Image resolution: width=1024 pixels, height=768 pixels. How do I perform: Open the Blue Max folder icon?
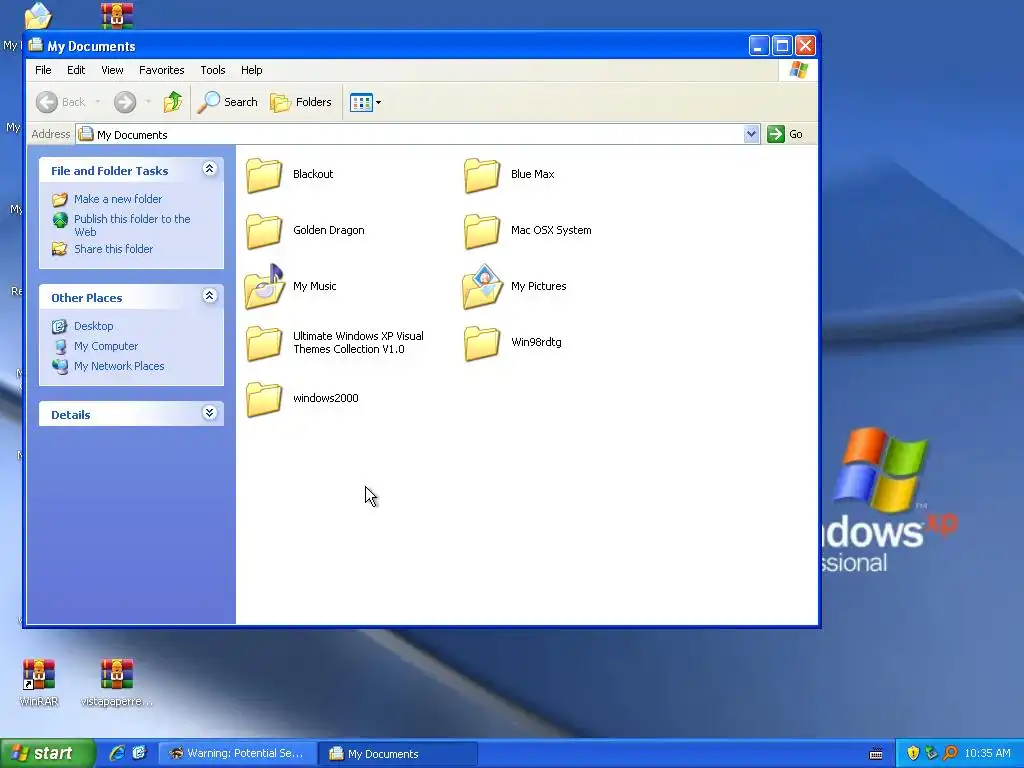(482, 175)
